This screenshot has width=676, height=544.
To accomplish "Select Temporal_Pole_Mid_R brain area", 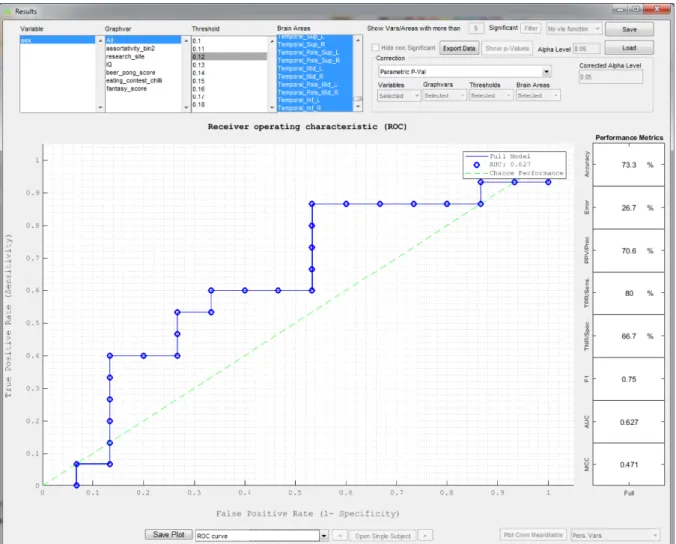I will click(315, 92).
